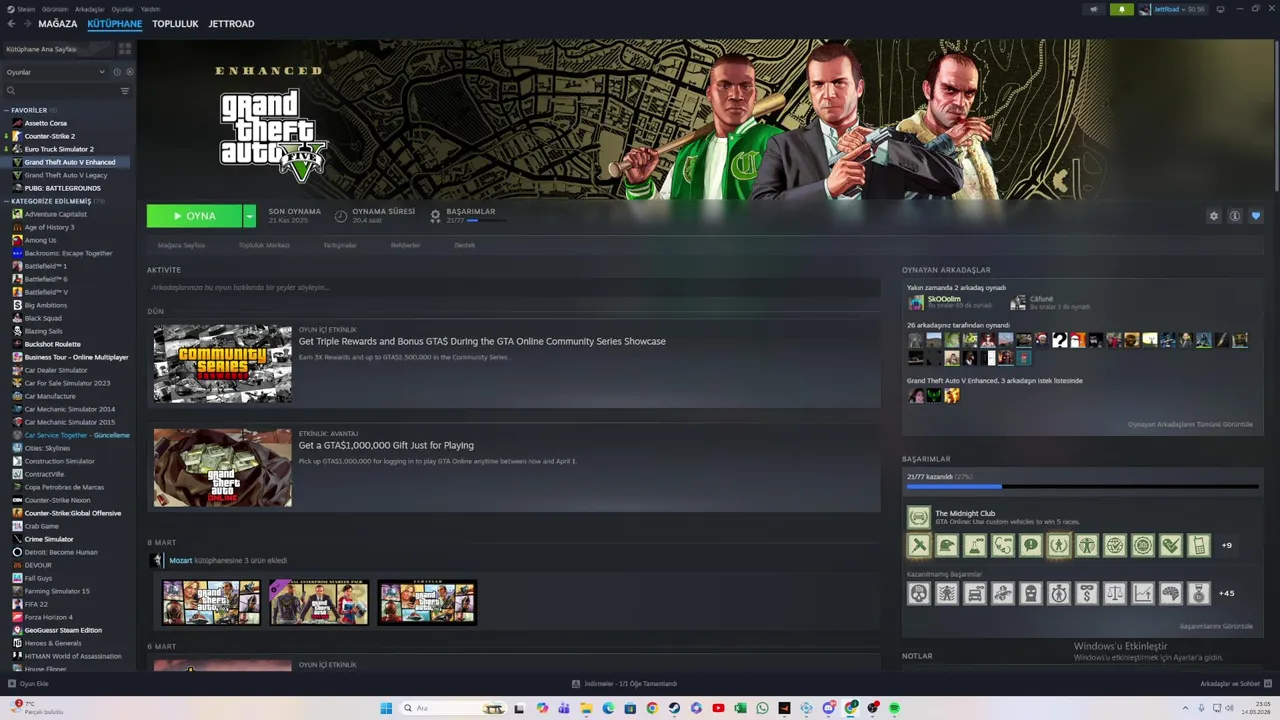Click achievements progress bar under game header
The width and height of the screenshot is (1280, 720).
(486, 220)
